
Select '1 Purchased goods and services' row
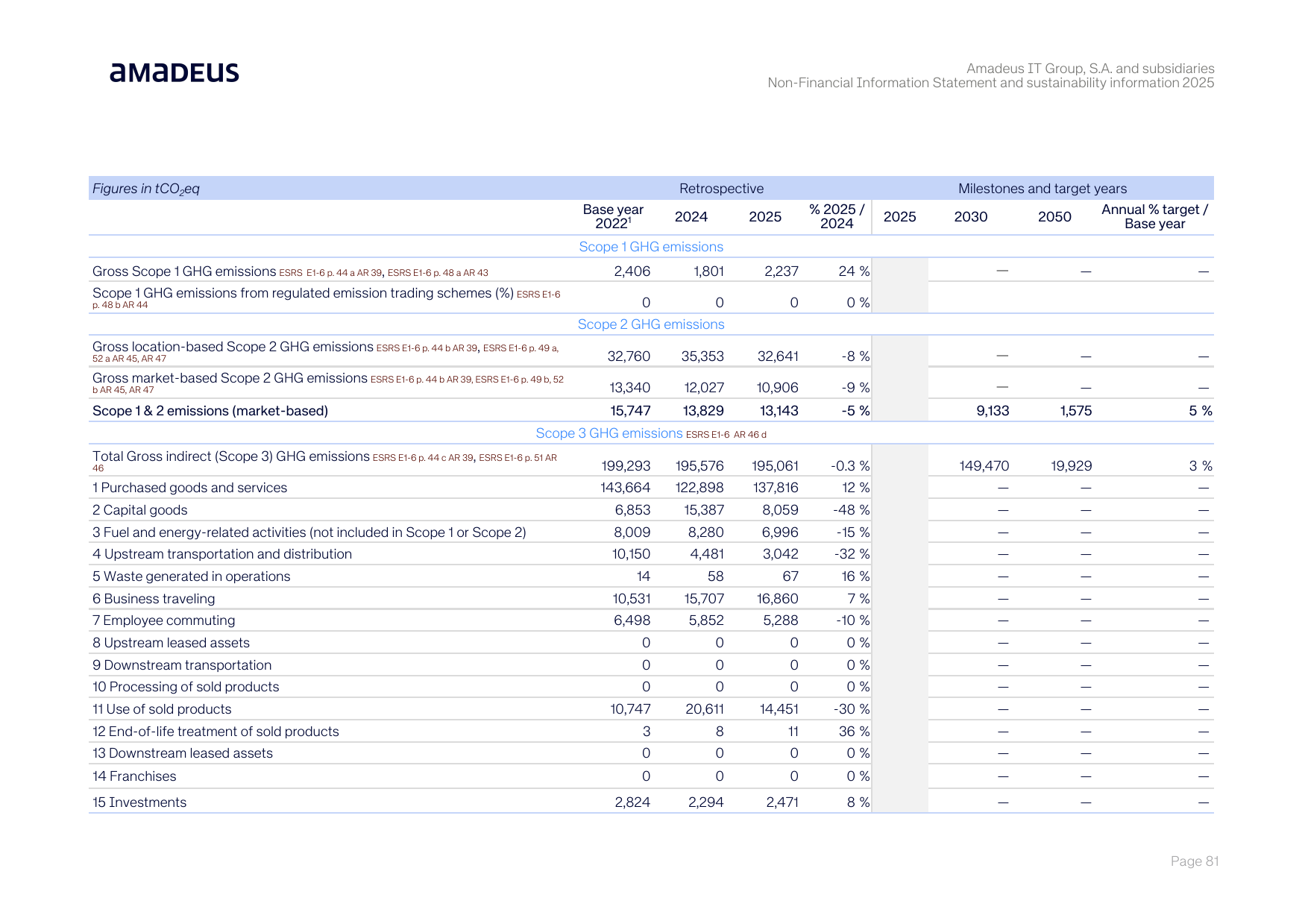pyautogui.click(x=651, y=488)
